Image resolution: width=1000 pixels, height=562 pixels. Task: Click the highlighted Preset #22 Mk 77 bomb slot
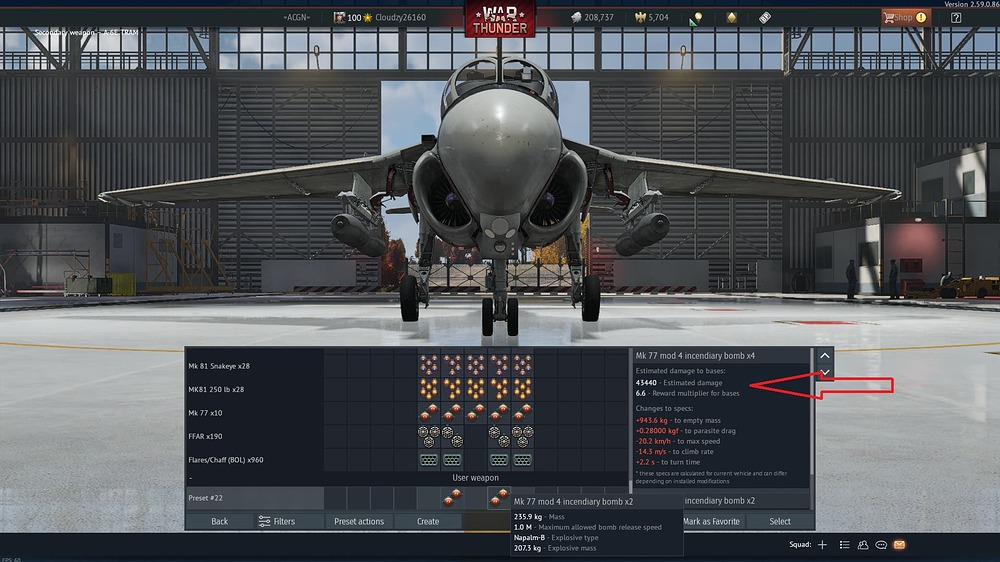pos(499,498)
